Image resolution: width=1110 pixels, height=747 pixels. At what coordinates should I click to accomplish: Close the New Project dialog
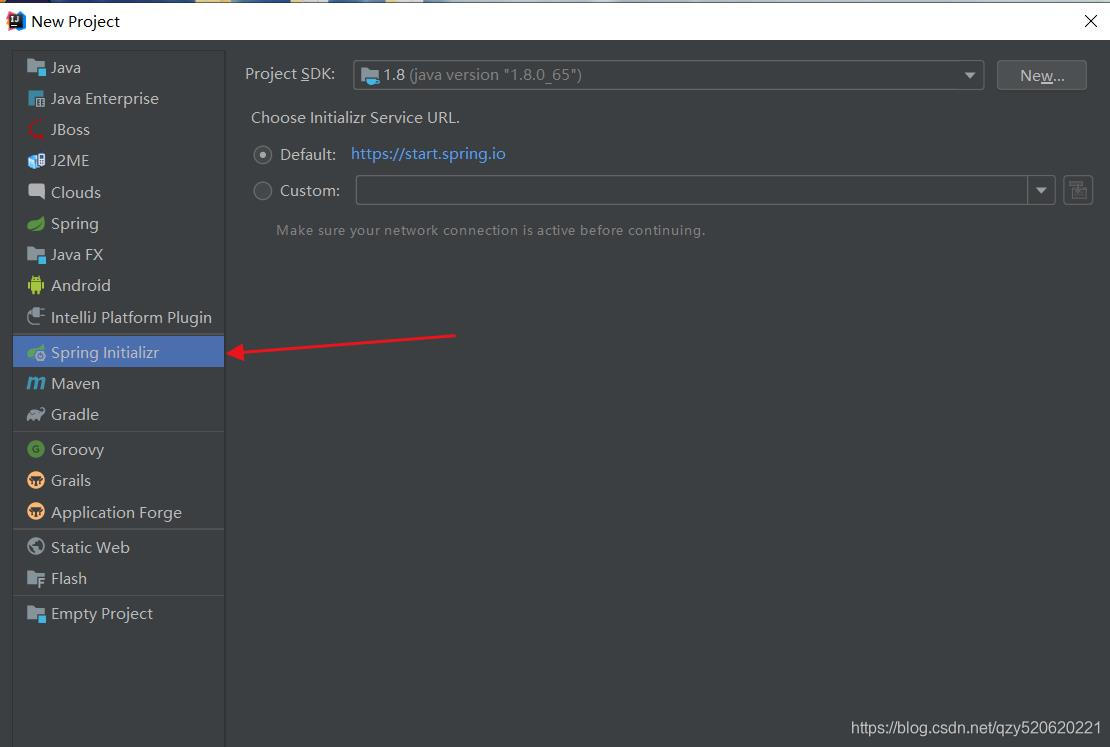coord(1091,21)
